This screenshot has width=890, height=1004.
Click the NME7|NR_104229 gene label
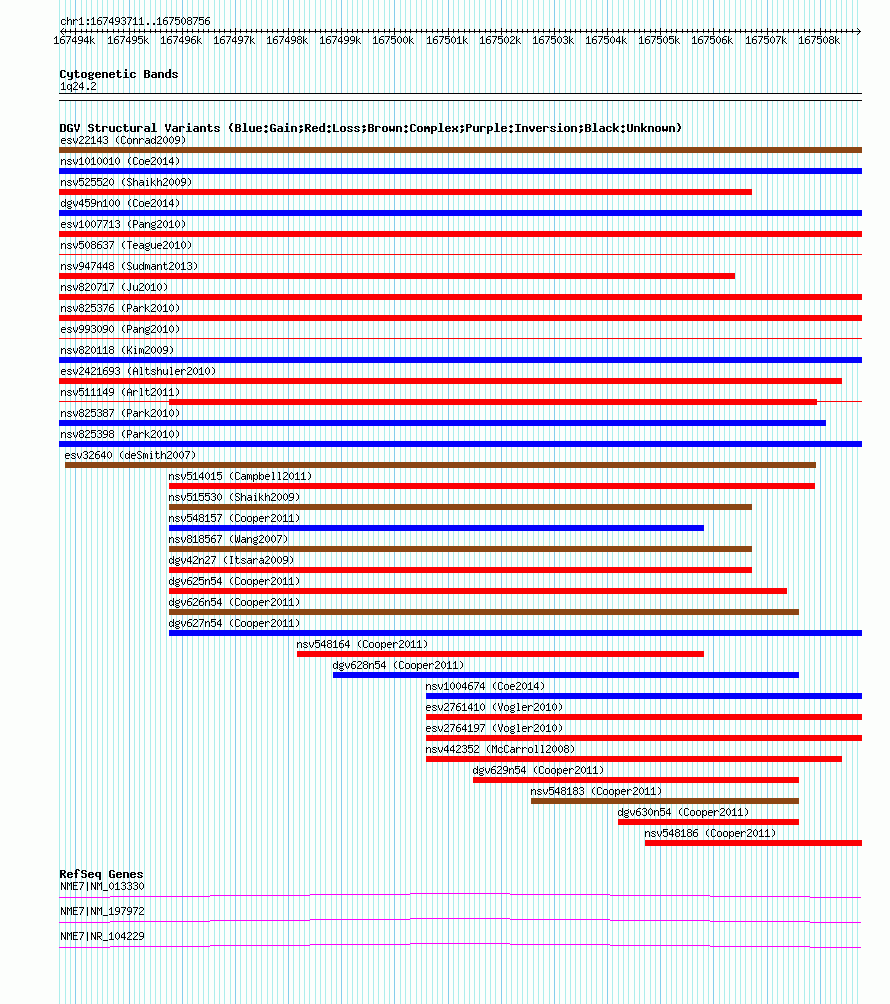(x=102, y=936)
